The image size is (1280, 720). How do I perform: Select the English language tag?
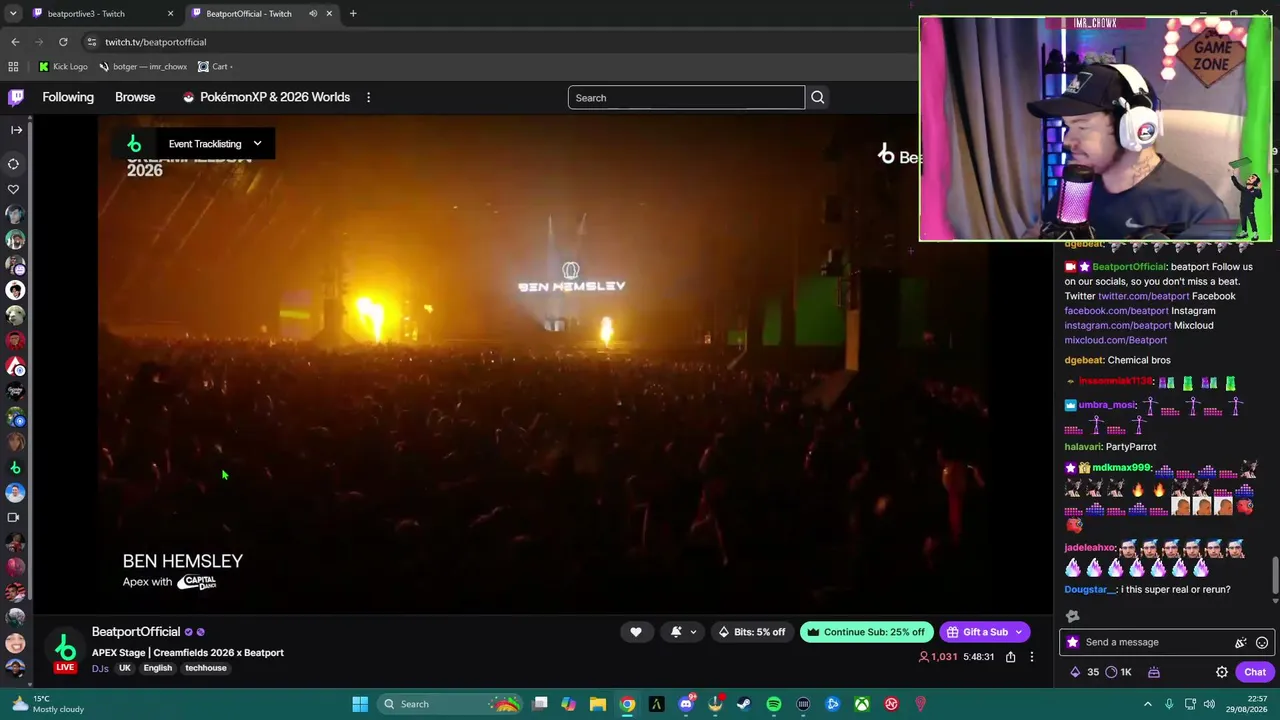coord(157,668)
